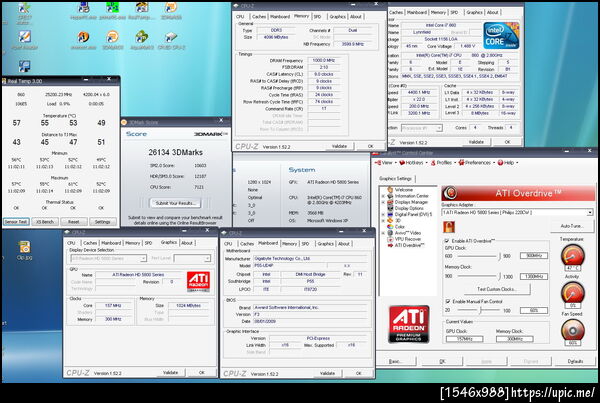This screenshot has height=403, width=600.
Task: Click the Temperature gauge in ATI Overdrive
Action: pos(572,256)
